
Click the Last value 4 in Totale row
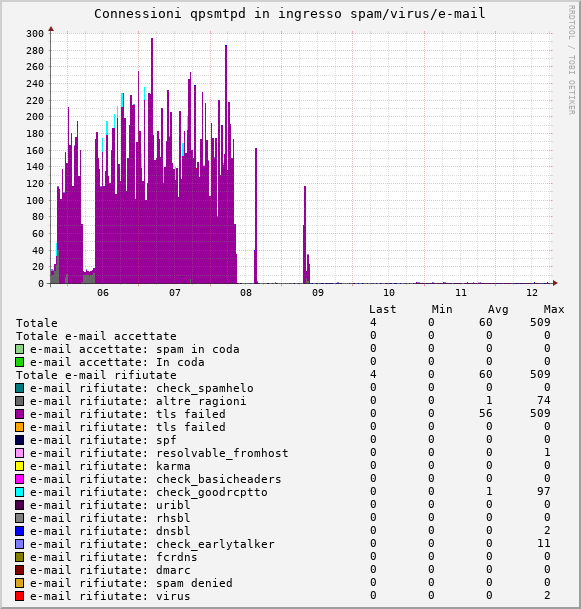click(373, 322)
